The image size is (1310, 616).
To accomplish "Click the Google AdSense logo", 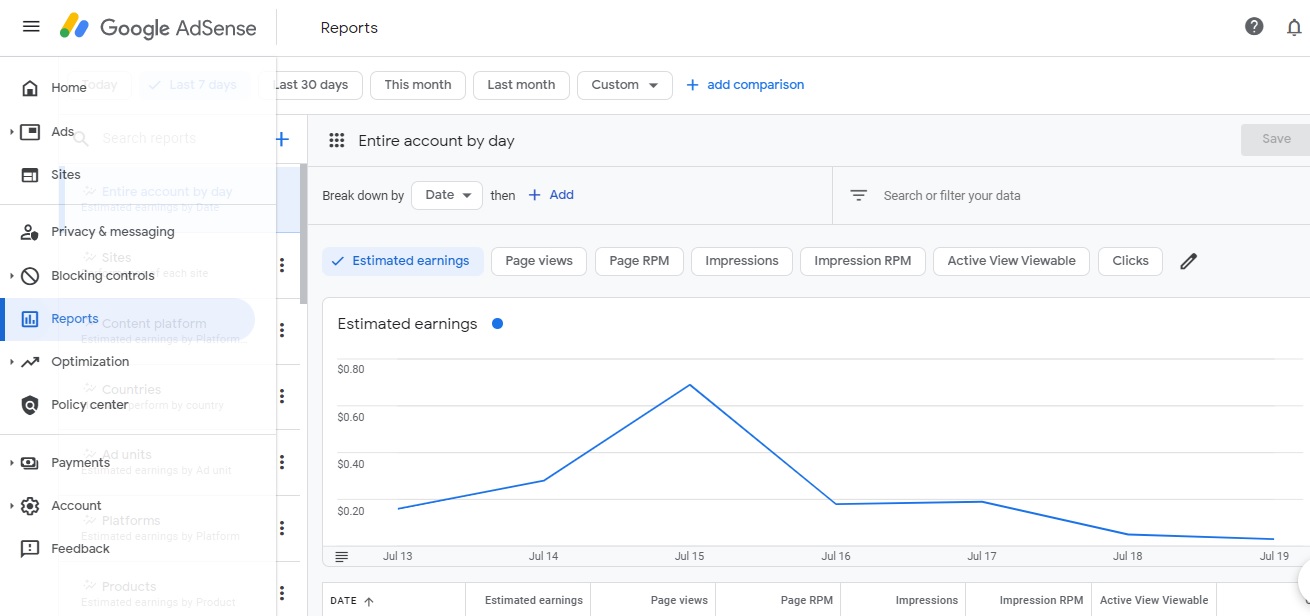I will click(x=158, y=27).
